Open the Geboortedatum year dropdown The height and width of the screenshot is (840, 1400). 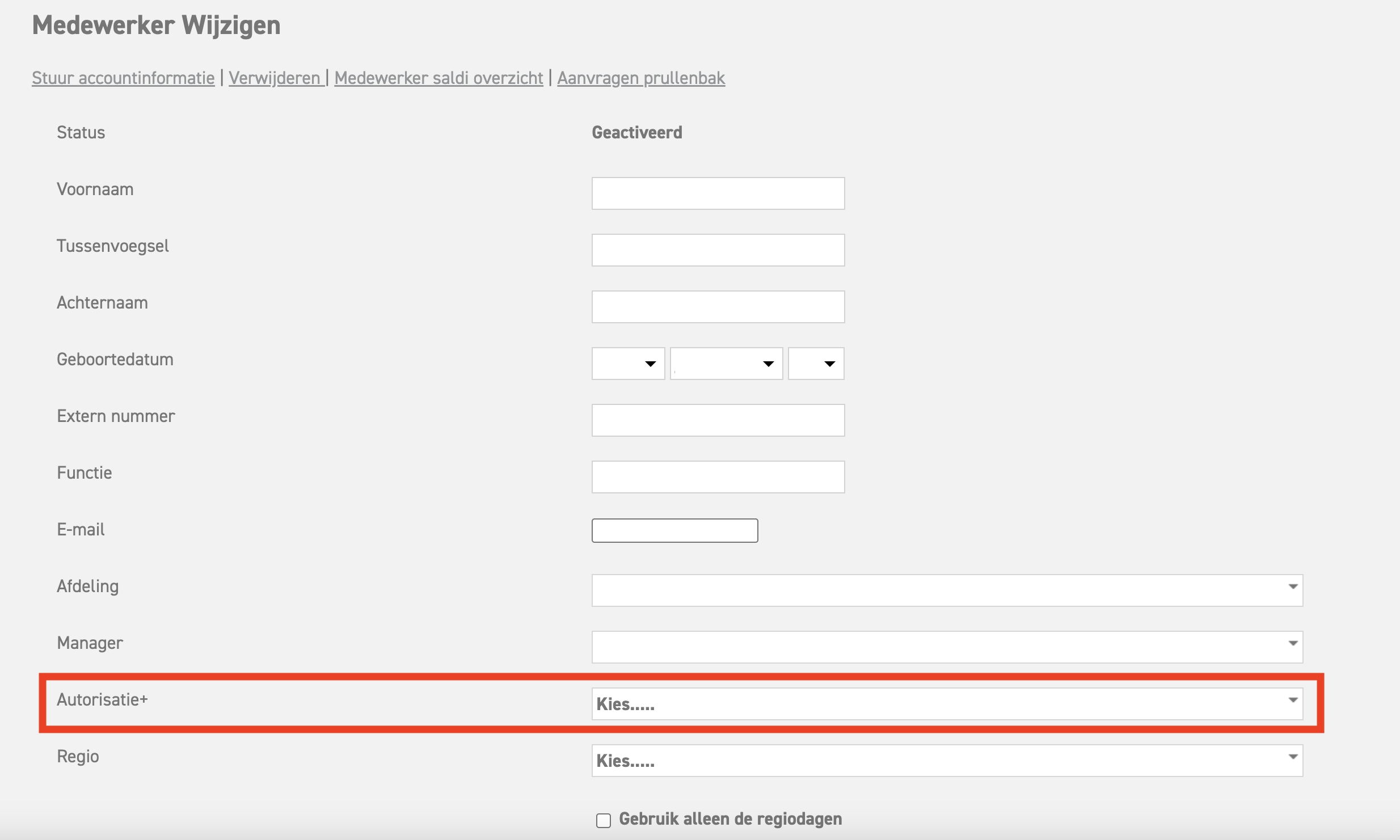point(816,364)
